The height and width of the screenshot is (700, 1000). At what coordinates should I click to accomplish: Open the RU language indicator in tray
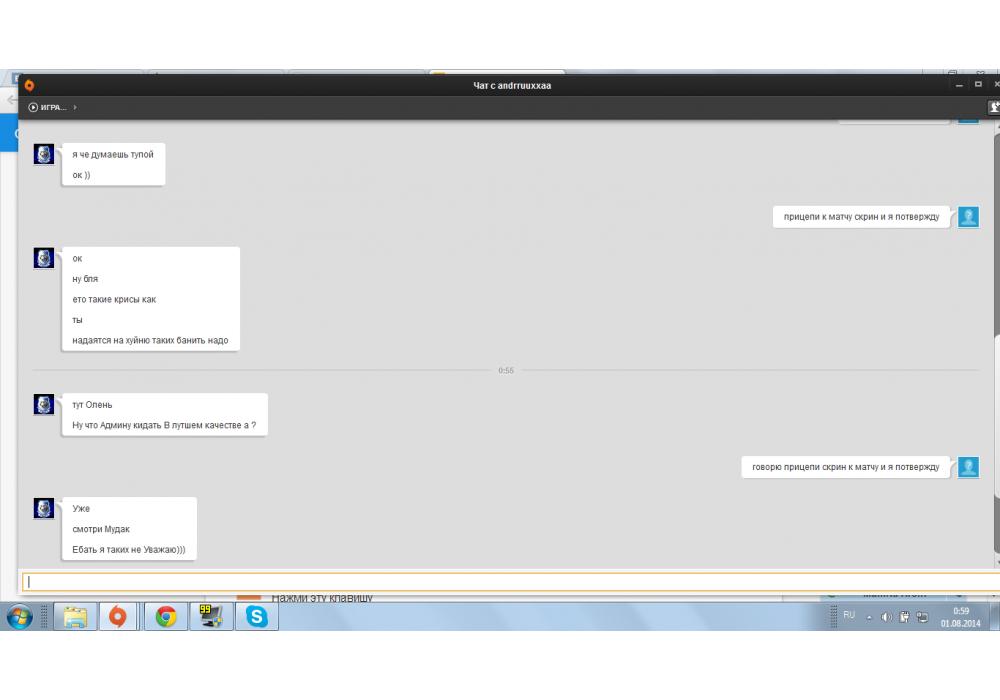849,615
